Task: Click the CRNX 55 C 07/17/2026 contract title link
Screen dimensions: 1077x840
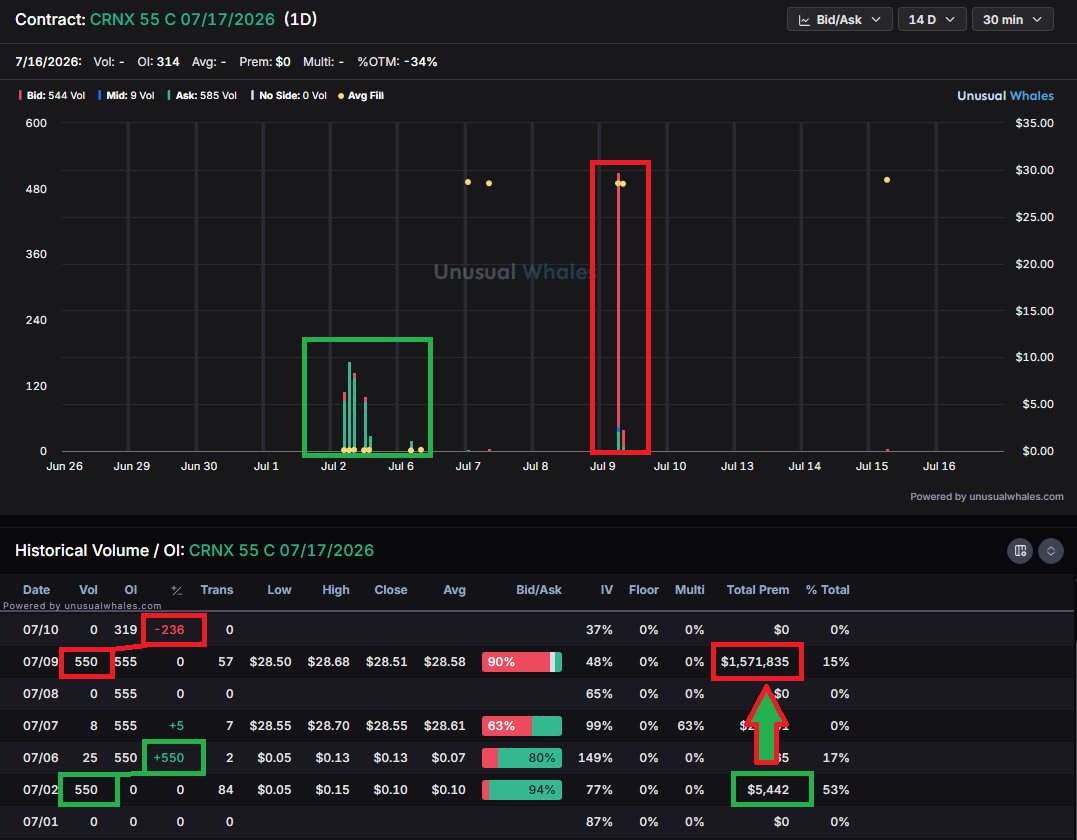Action: click(183, 19)
